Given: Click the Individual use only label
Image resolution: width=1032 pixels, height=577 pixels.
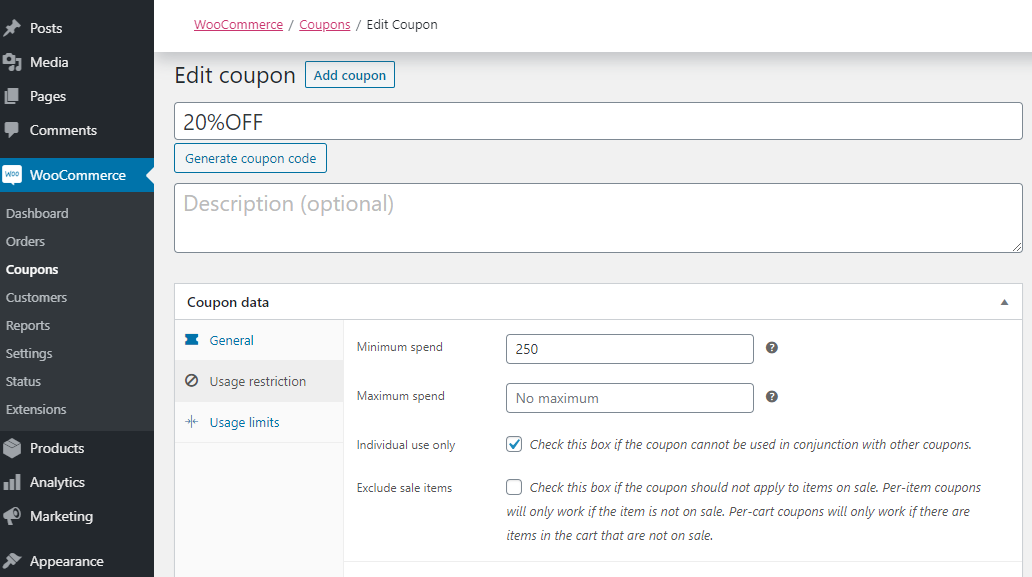Looking at the screenshot, I should tap(405, 445).
